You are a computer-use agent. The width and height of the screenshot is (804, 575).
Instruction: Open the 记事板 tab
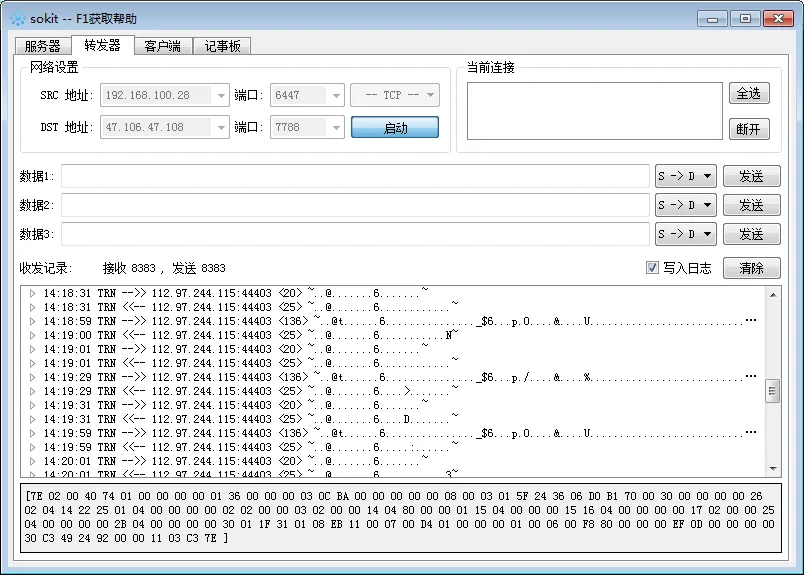222,46
